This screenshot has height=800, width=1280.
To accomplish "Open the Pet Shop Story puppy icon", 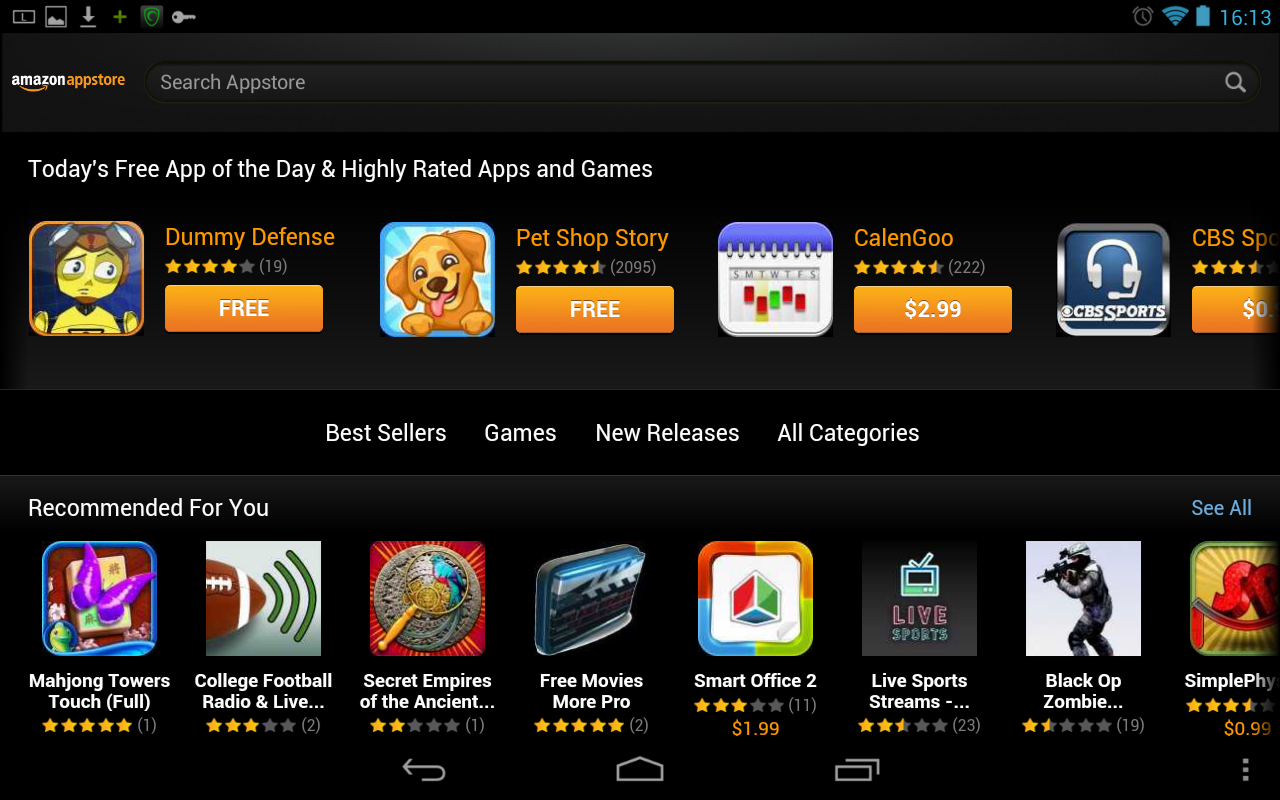I will (x=438, y=279).
